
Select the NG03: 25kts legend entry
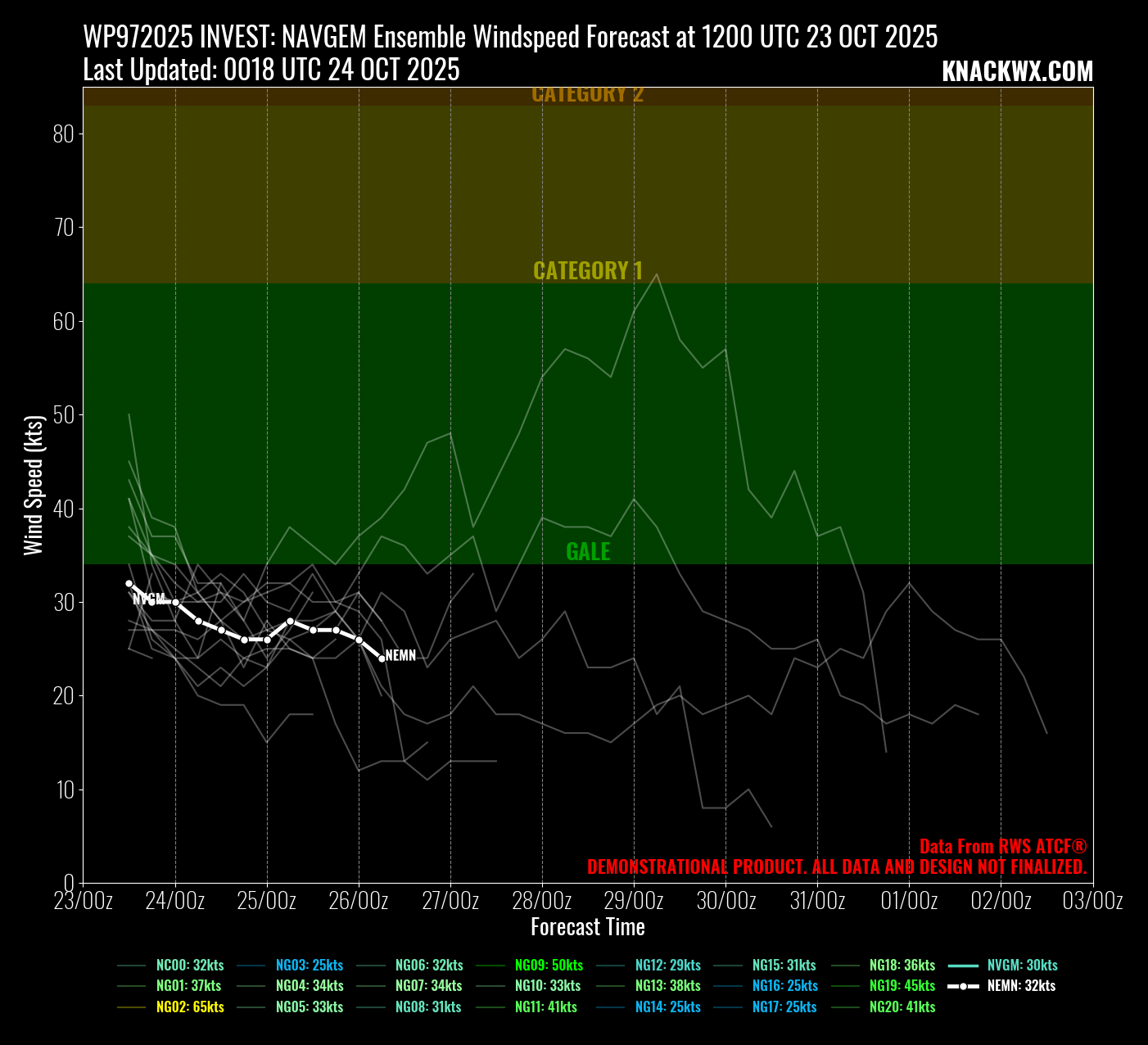pyautogui.click(x=310, y=966)
